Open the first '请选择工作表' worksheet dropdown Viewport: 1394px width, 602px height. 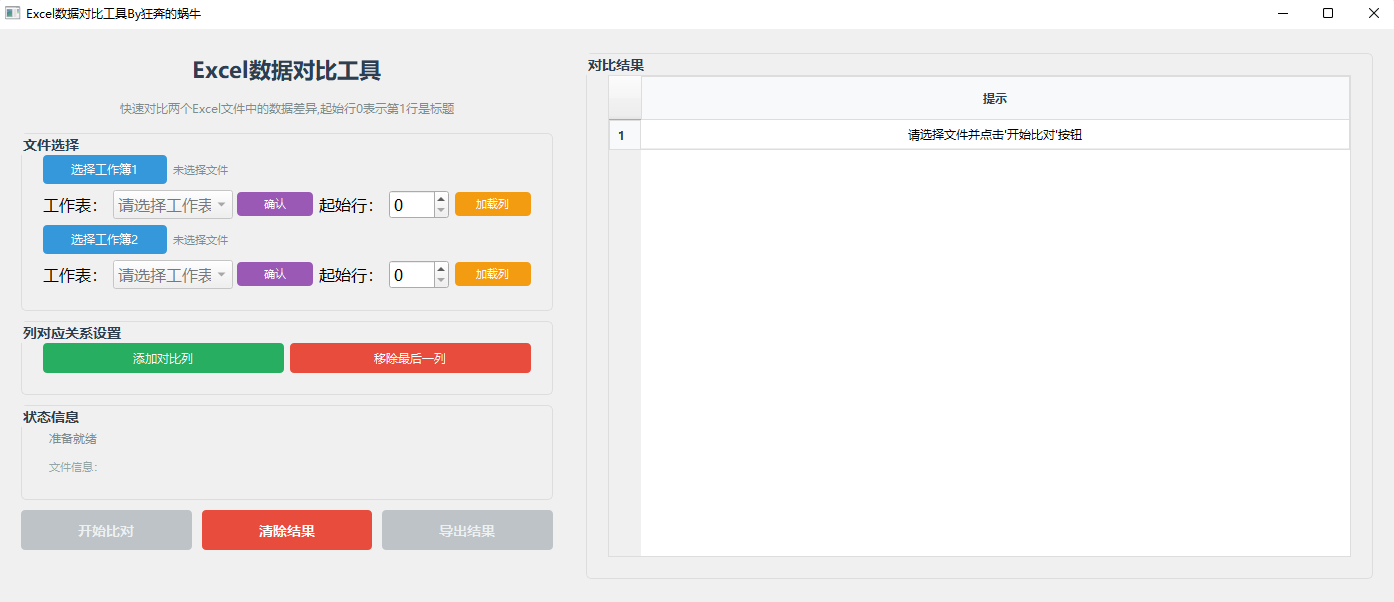[171, 204]
